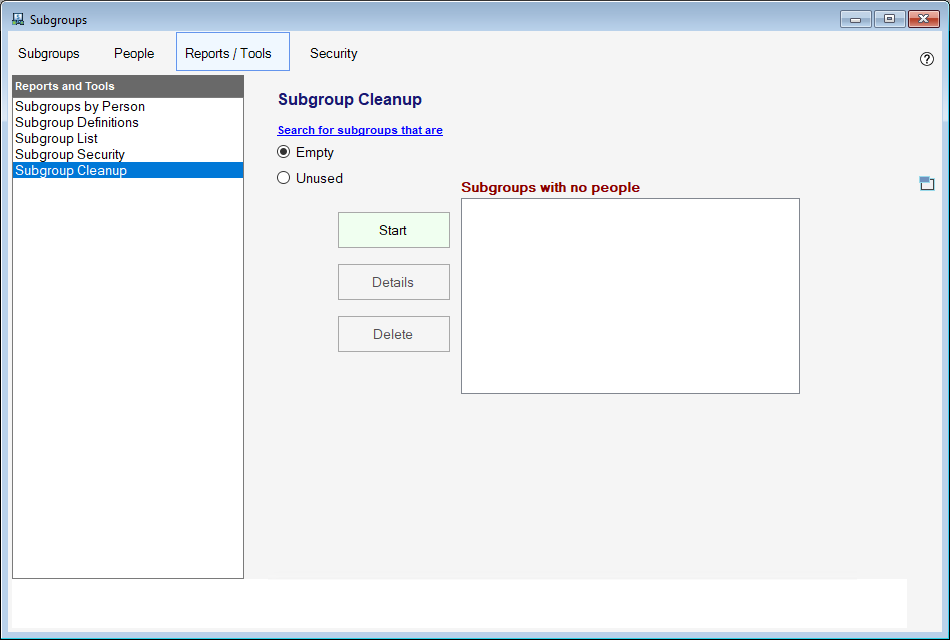Open the People tab
Image resolution: width=950 pixels, height=640 pixels.
(x=134, y=53)
